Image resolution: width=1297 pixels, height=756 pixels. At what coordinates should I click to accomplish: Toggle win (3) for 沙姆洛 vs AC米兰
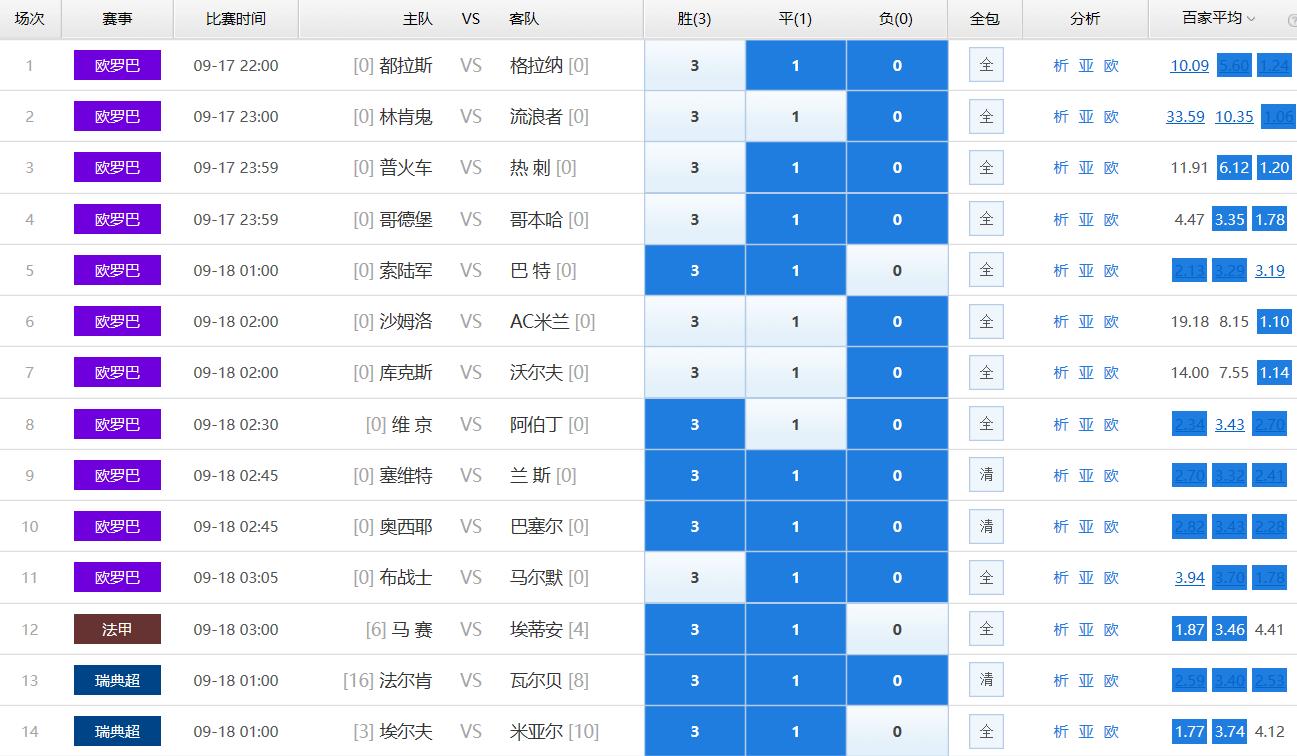(695, 321)
